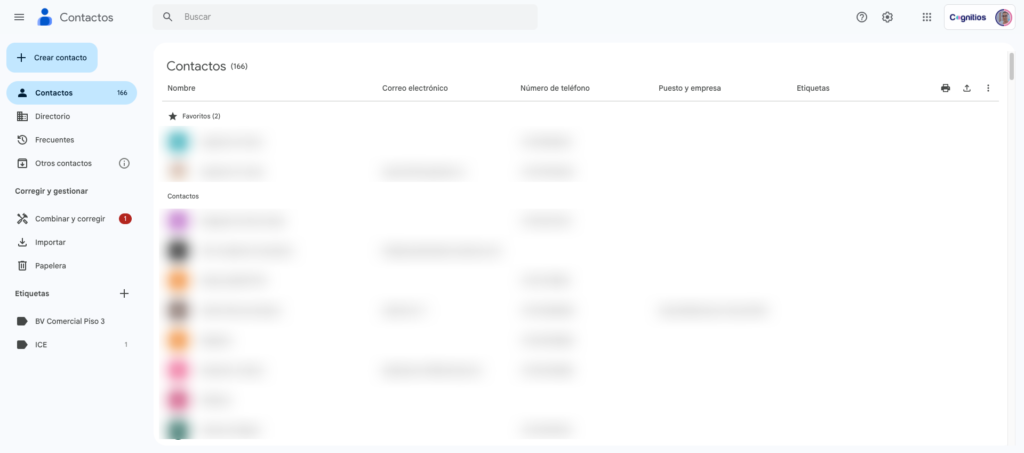Click the Importar download icon
This screenshot has width=1024, height=453.
pos(22,242)
